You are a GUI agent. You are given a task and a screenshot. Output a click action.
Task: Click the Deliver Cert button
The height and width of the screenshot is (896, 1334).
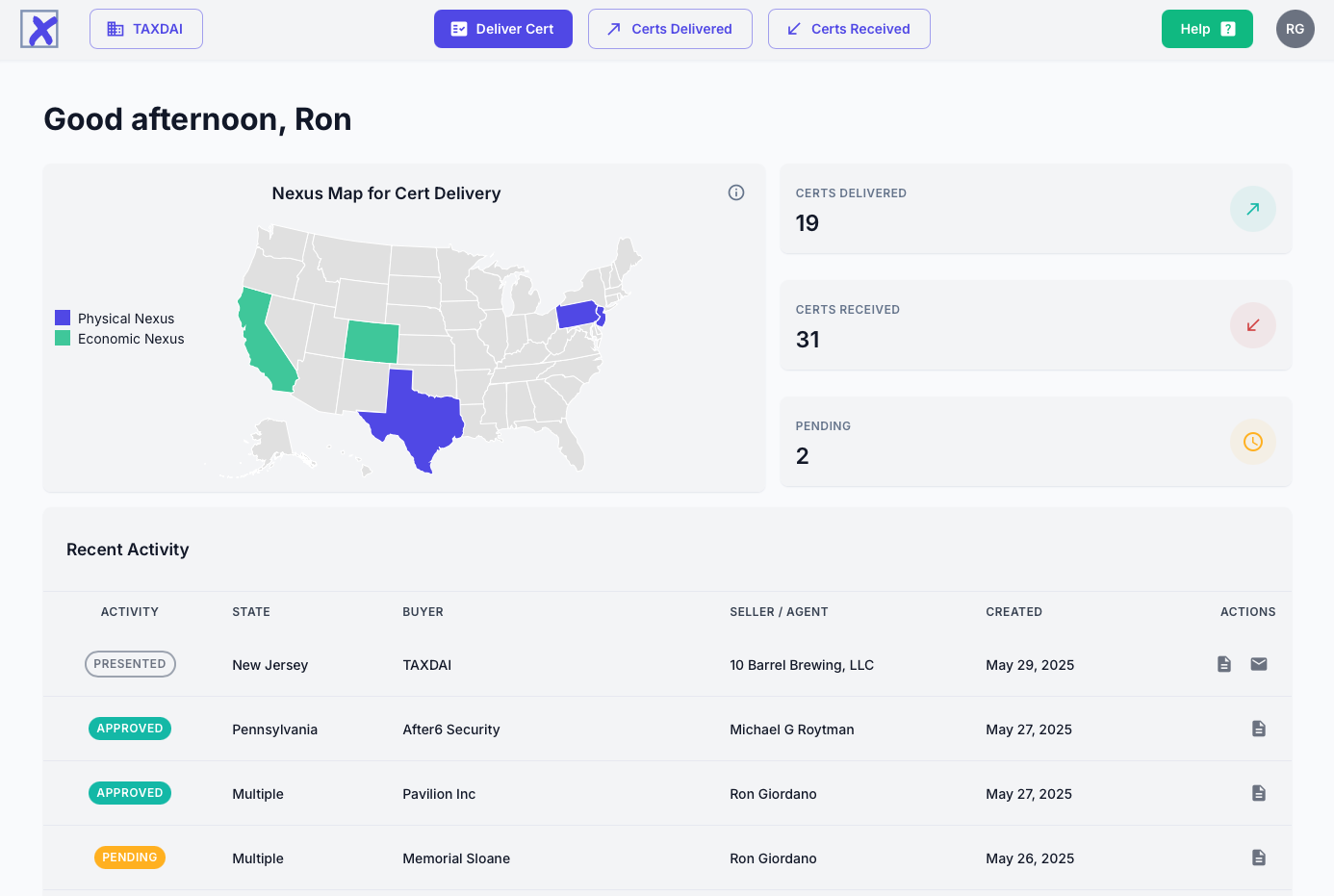(x=503, y=29)
